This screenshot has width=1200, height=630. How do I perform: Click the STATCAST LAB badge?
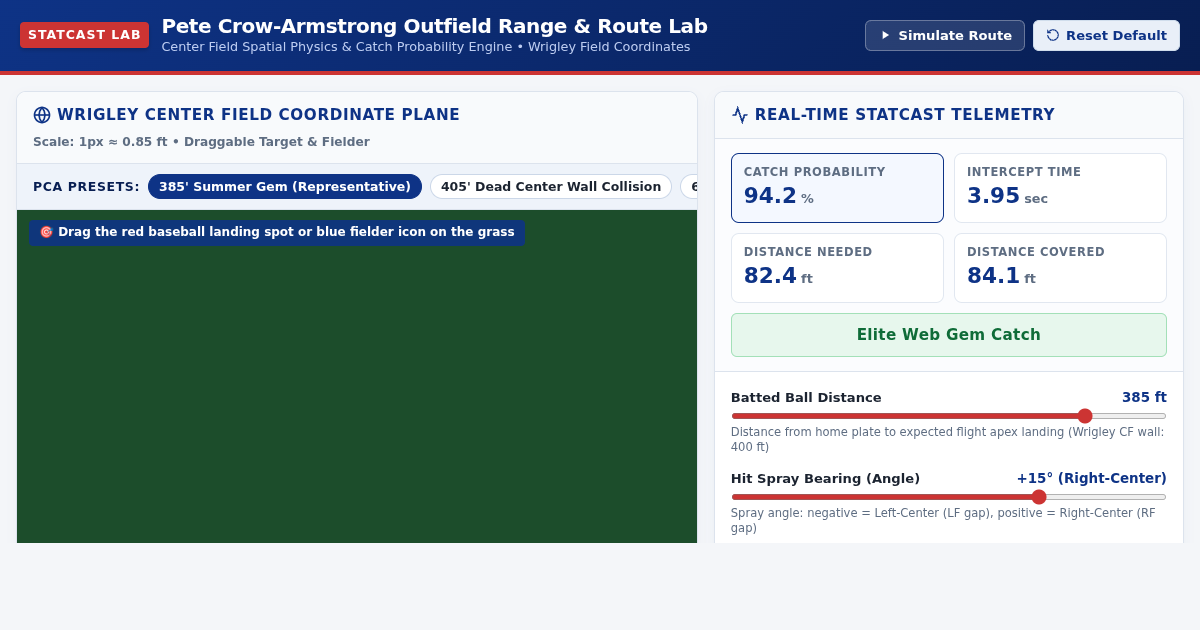(85, 35)
